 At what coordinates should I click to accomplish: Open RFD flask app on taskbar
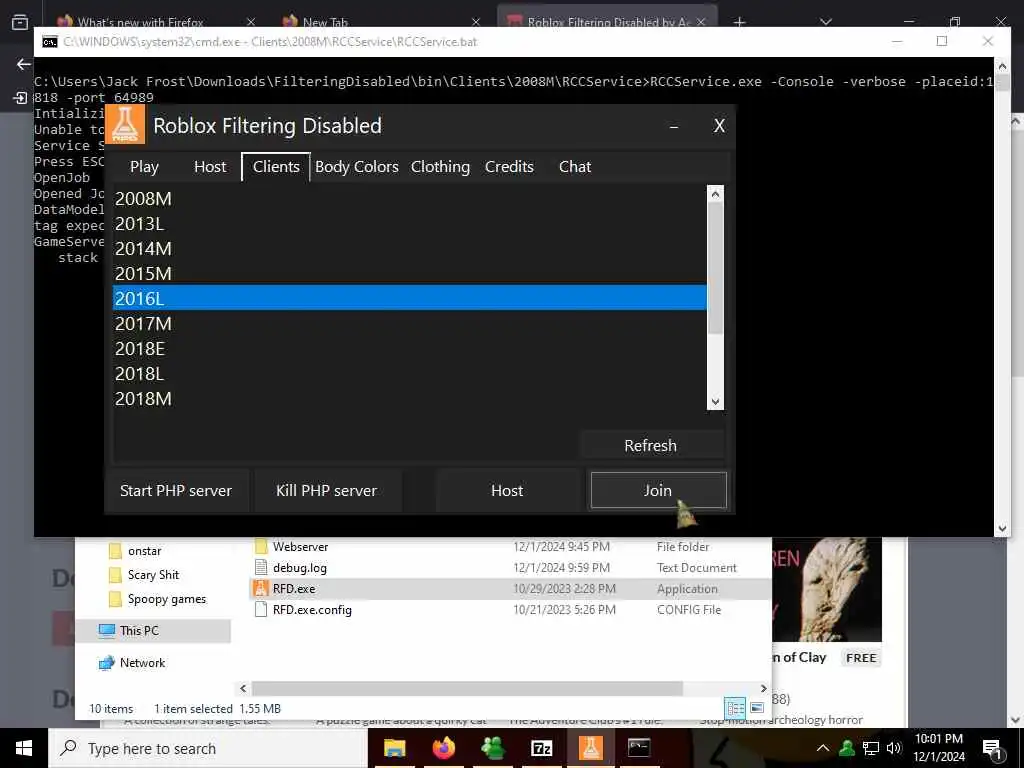tap(591, 748)
